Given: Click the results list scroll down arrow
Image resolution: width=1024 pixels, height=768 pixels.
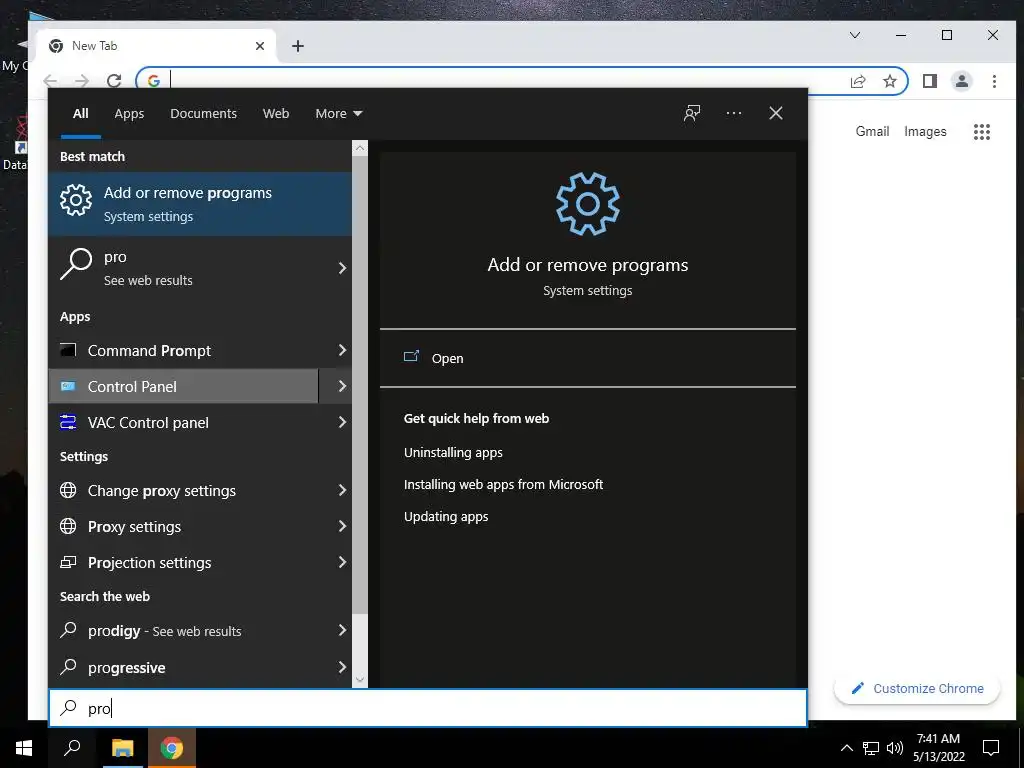Looking at the screenshot, I should pos(360,680).
